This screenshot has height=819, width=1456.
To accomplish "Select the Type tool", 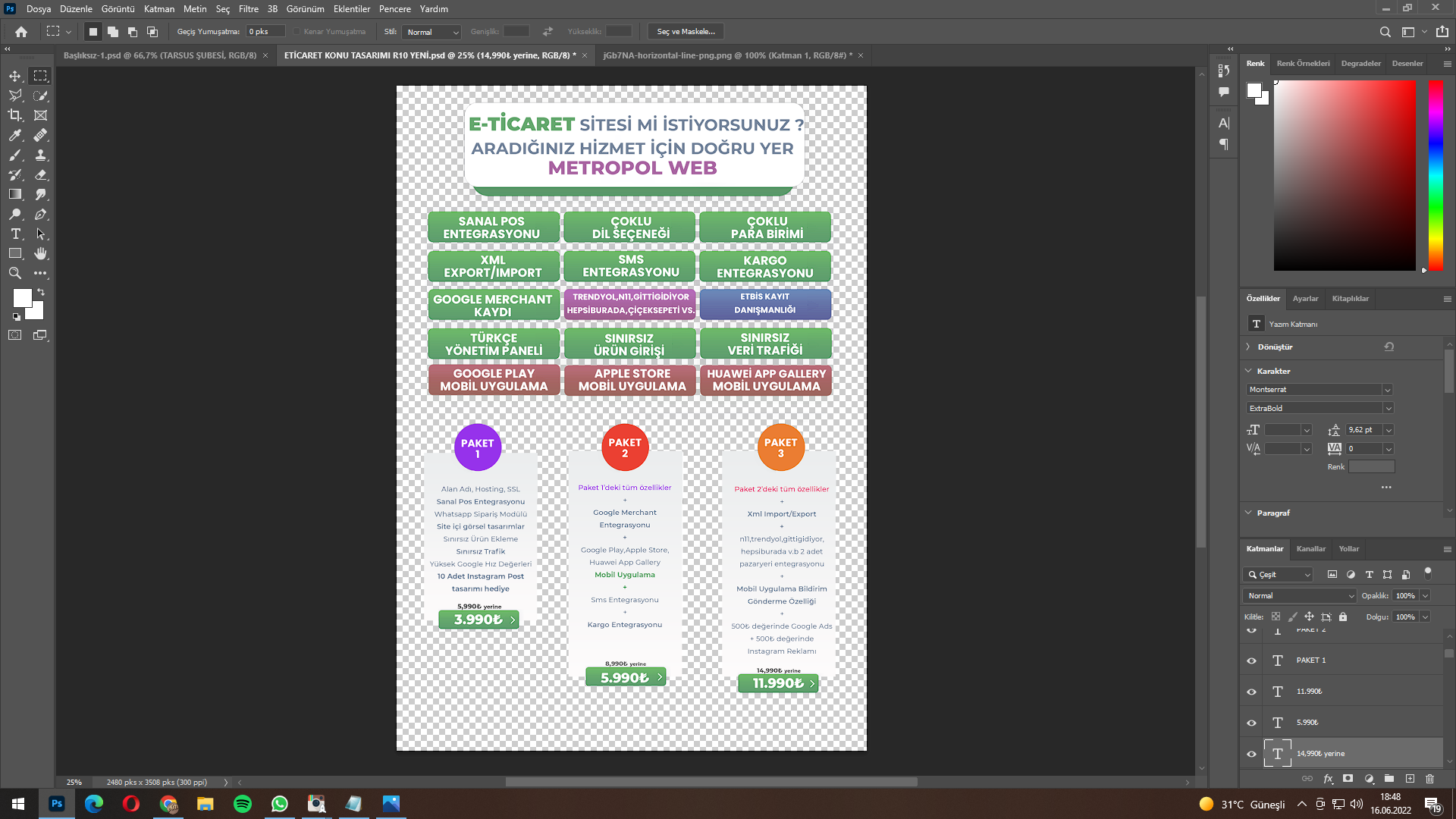I will pyautogui.click(x=15, y=234).
